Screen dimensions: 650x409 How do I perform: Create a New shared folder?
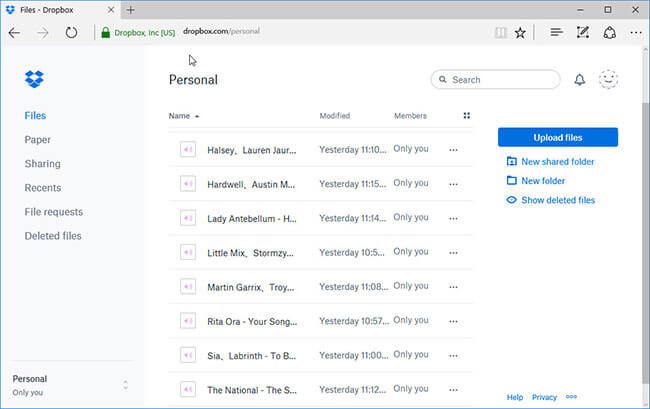tap(557, 161)
